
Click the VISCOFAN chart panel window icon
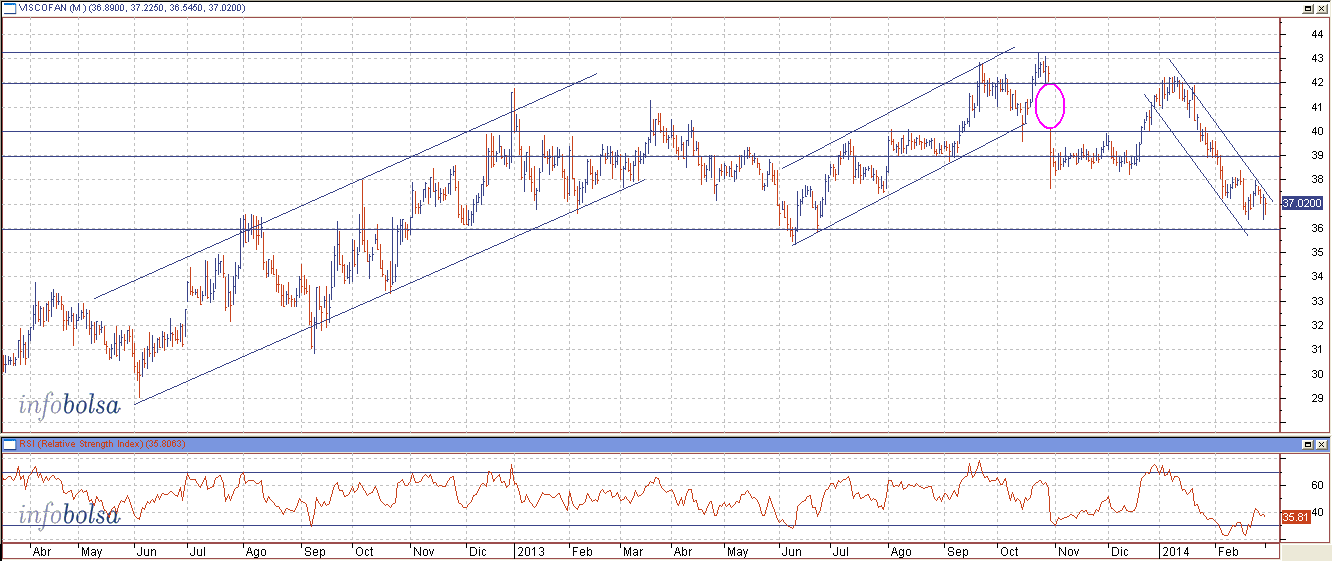pos(9,8)
